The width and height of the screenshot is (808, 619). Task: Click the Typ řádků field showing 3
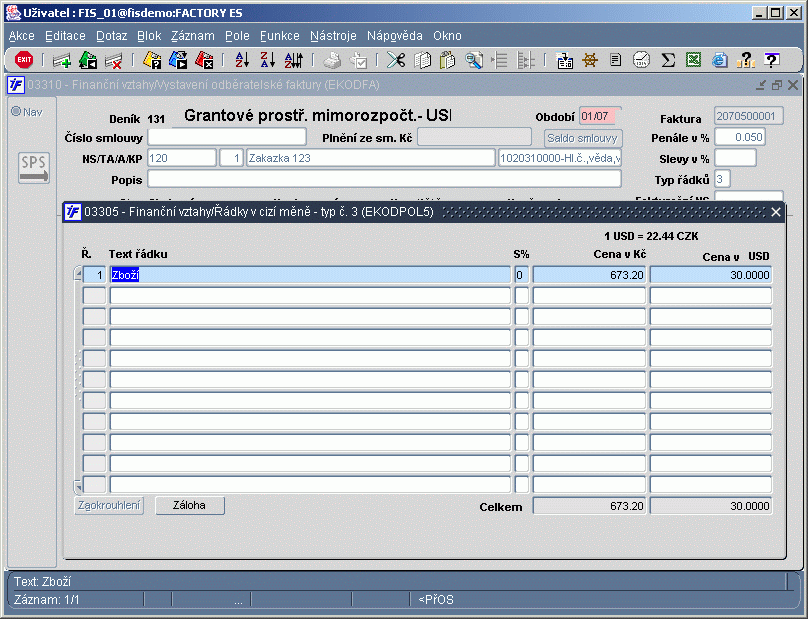click(x=722, y=179)
